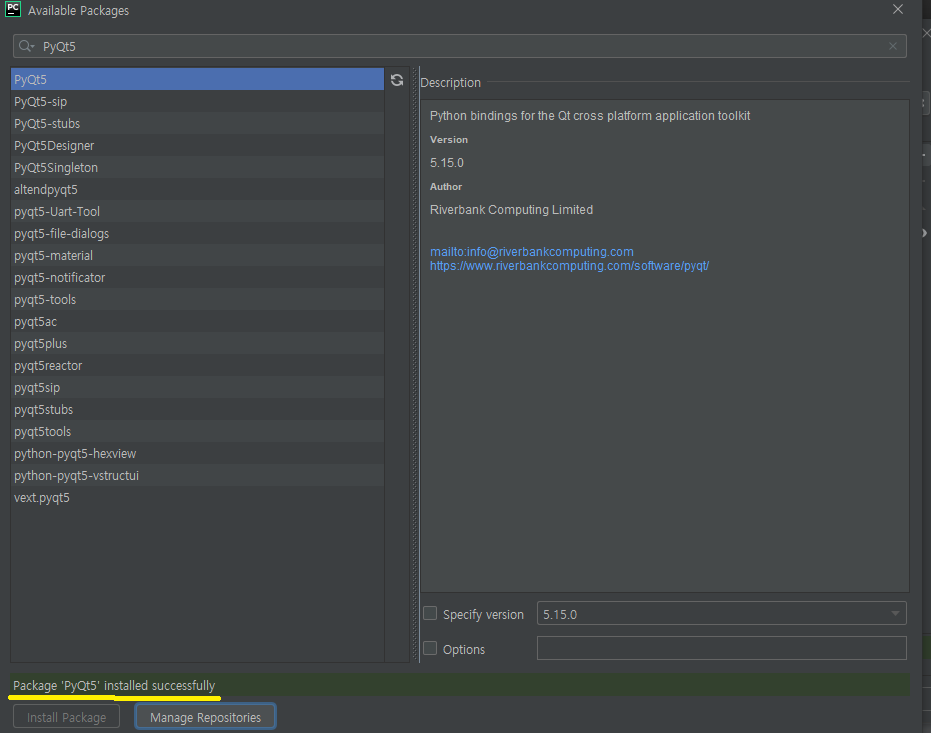
Task: Select the python-pyqt5-vstructui package
Action: [x=197, y=475]
